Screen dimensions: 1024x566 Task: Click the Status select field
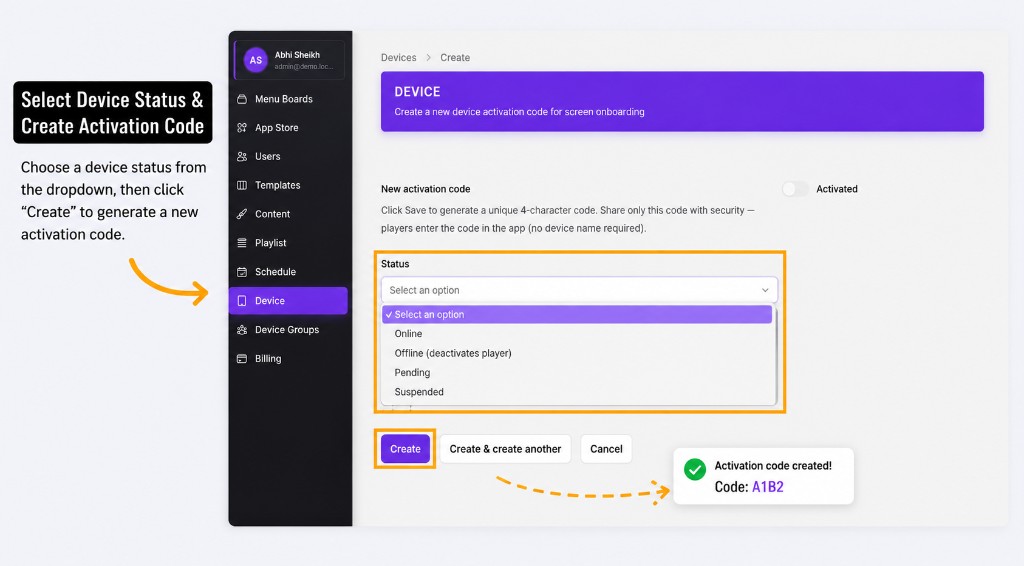click(579, 290)
